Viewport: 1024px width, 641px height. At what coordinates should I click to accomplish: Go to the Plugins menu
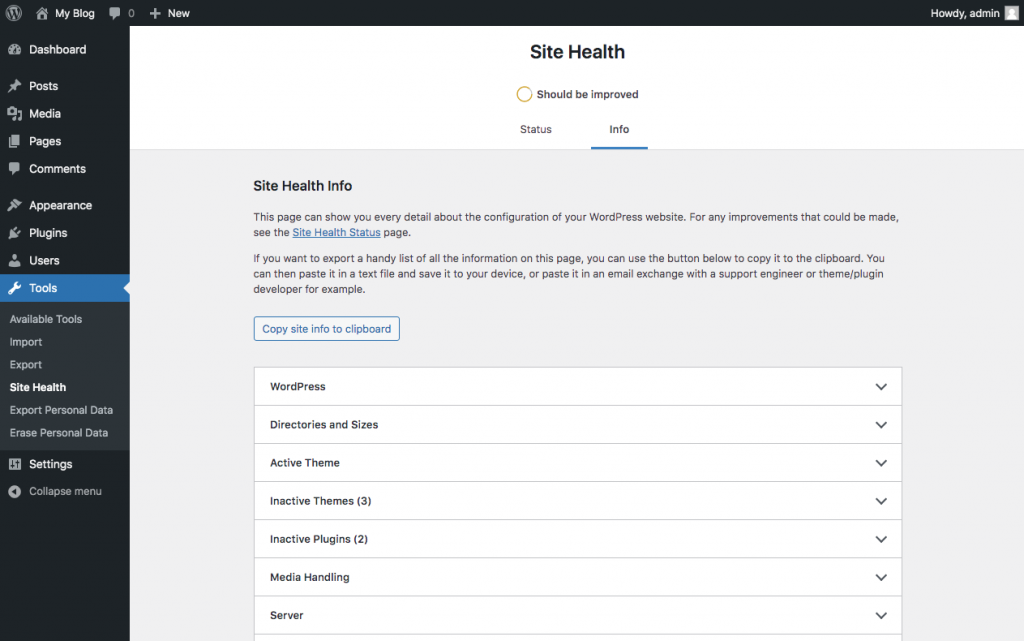tap(48, 233)
